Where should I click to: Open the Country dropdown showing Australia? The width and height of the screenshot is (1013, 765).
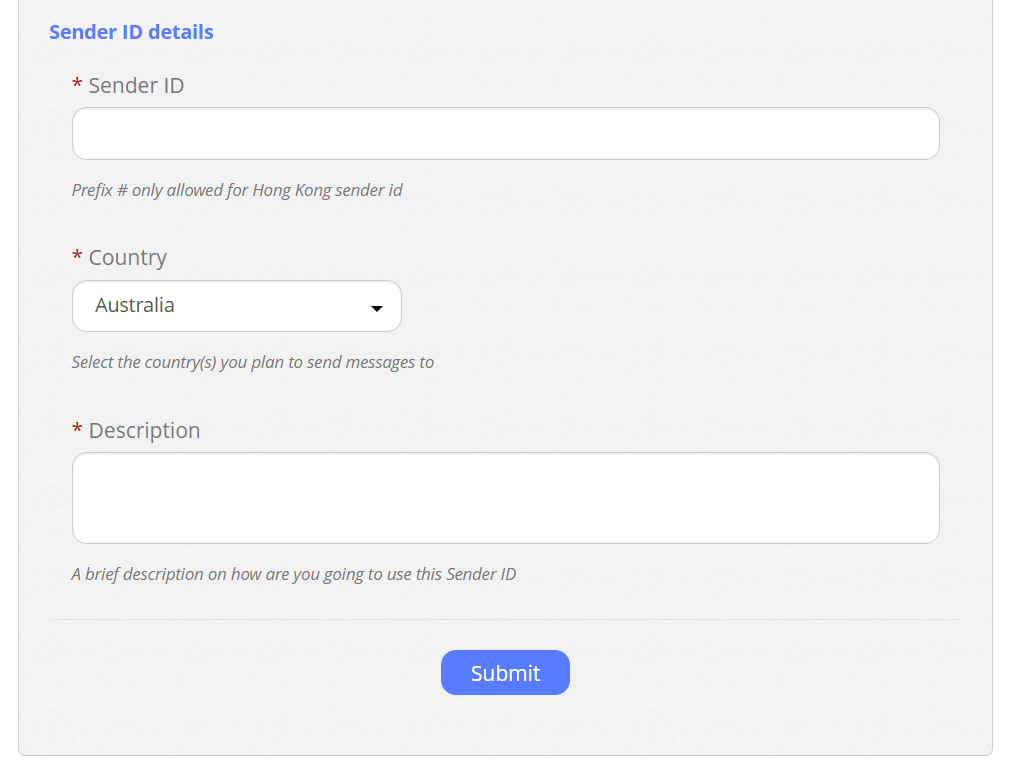tap(236, 306)
